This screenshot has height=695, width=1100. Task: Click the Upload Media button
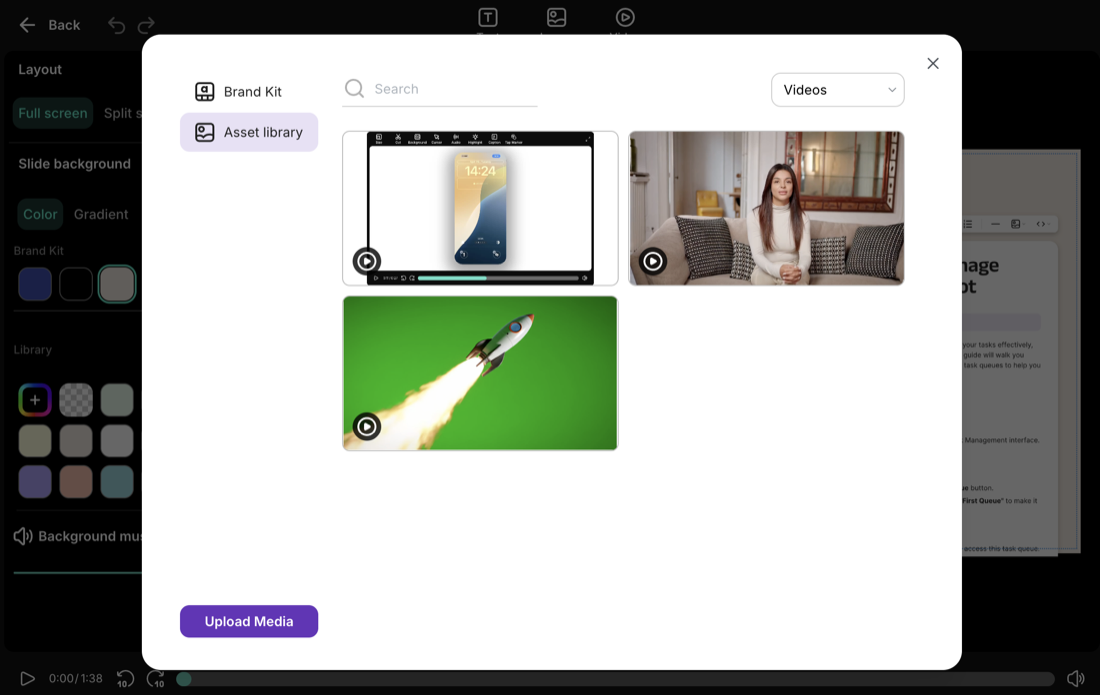(249, 621)
